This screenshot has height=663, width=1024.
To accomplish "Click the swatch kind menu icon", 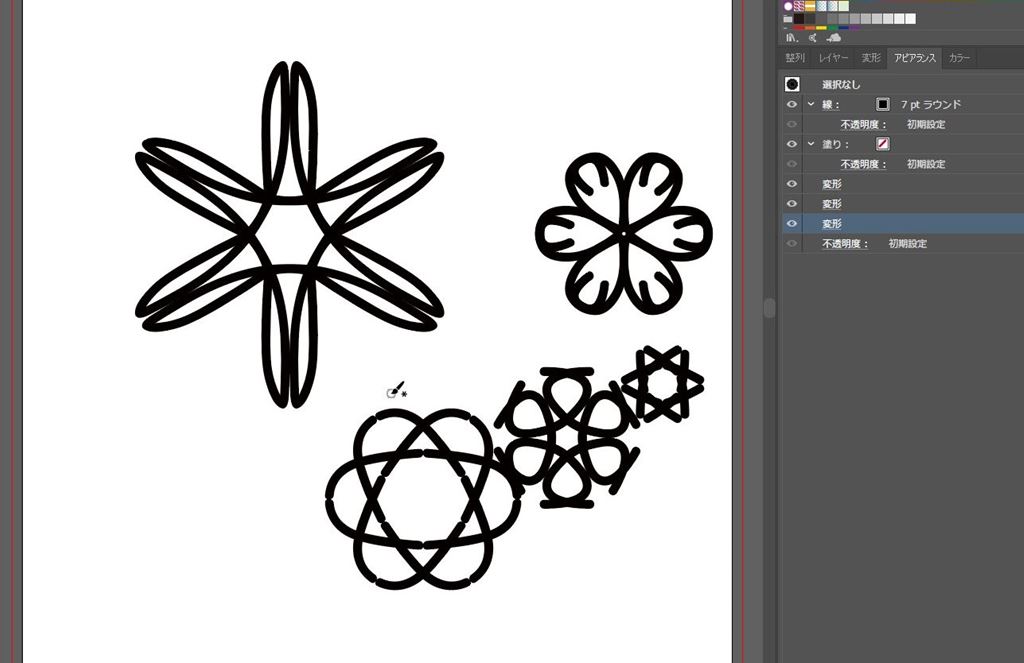I will coord(812,38).
